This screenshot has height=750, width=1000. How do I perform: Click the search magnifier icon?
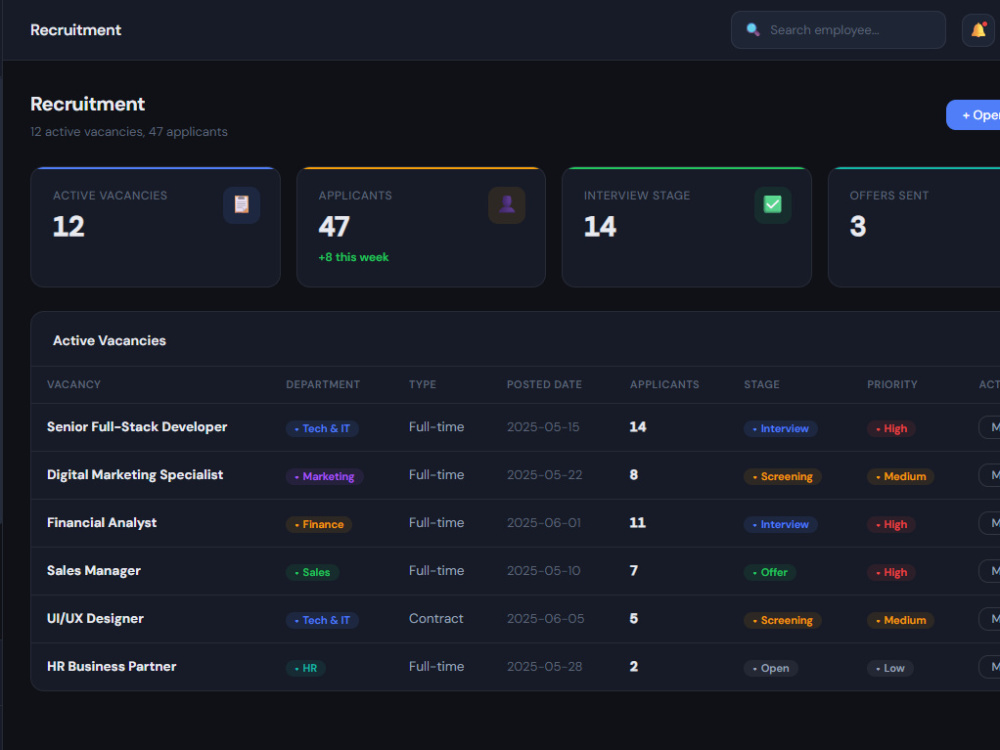point(753,30)
